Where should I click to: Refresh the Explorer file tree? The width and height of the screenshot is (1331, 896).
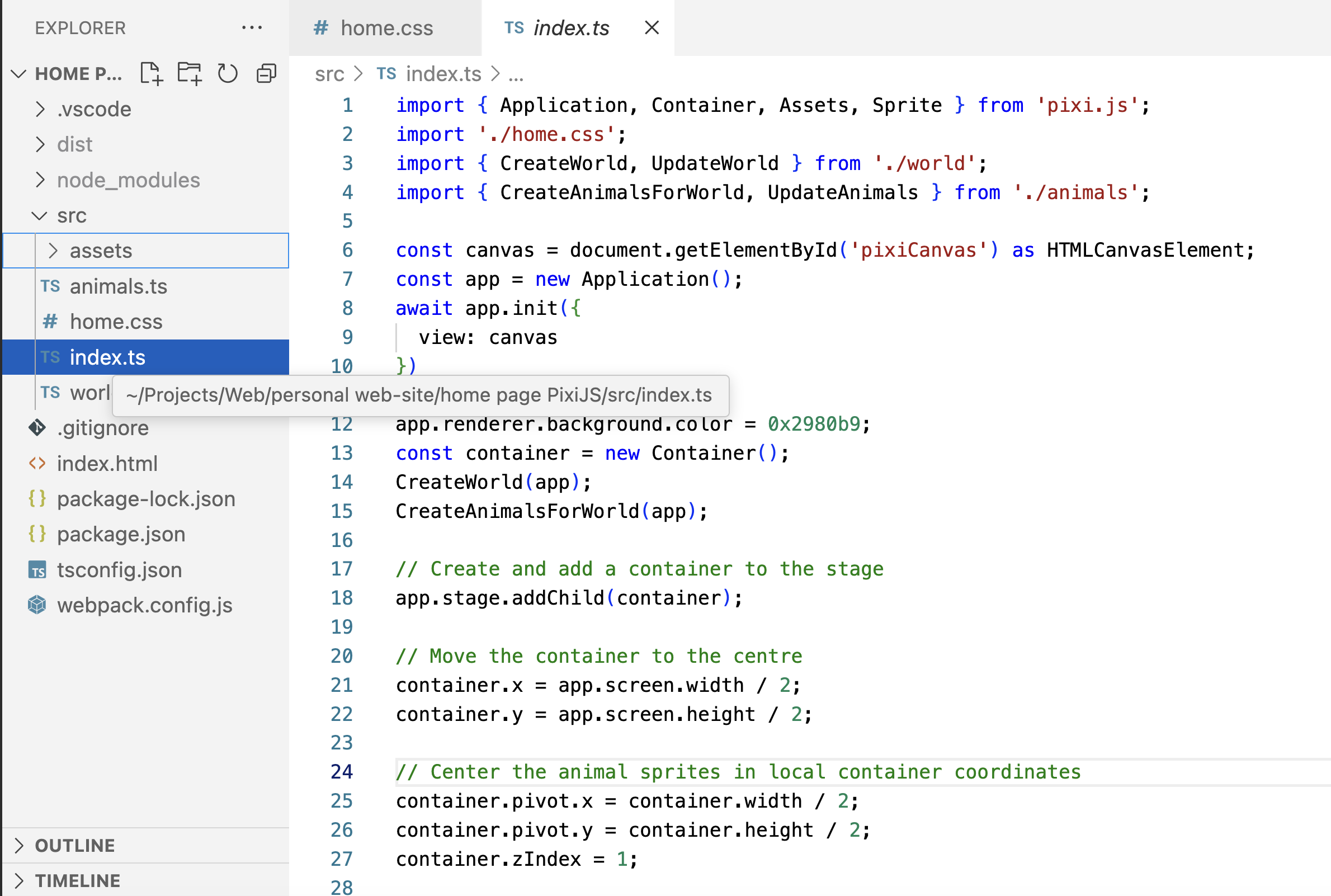(228, 74)
